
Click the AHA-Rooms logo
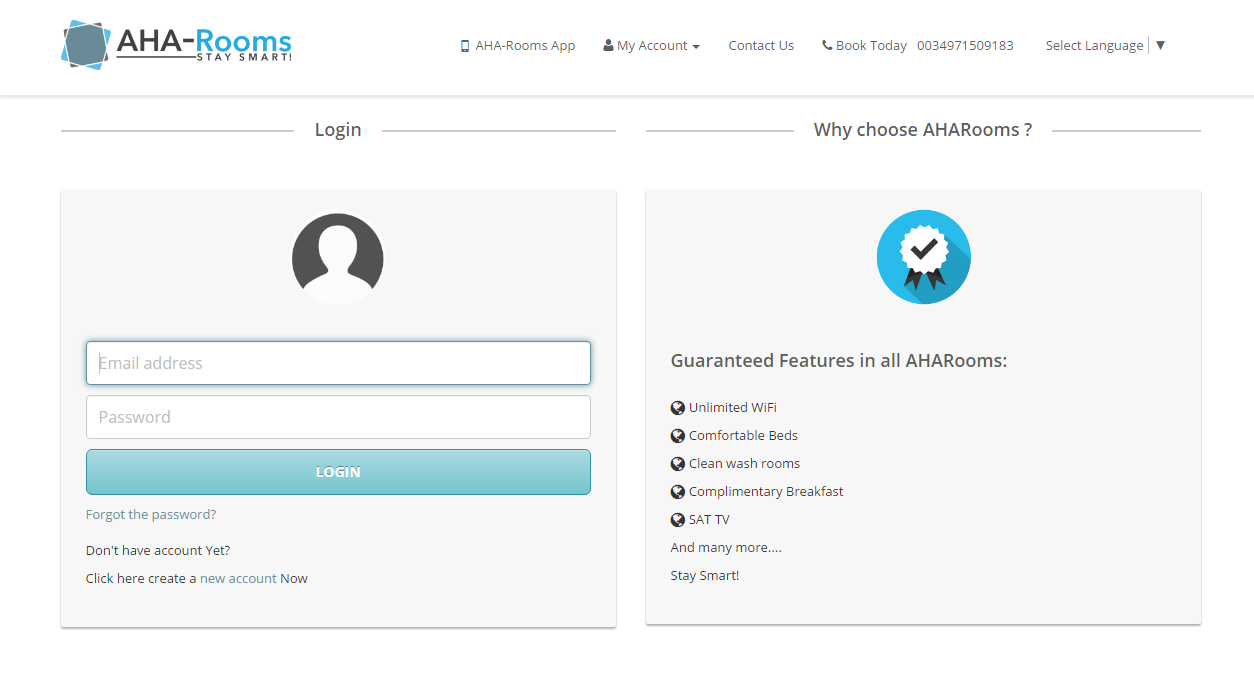pos(177,45)
